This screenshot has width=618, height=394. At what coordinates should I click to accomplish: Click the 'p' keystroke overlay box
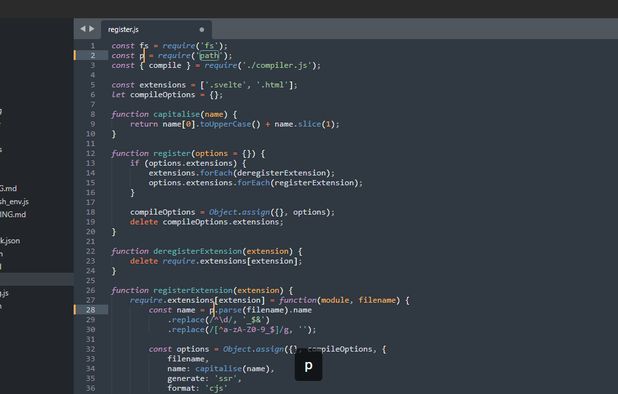[x=309, y=366]
